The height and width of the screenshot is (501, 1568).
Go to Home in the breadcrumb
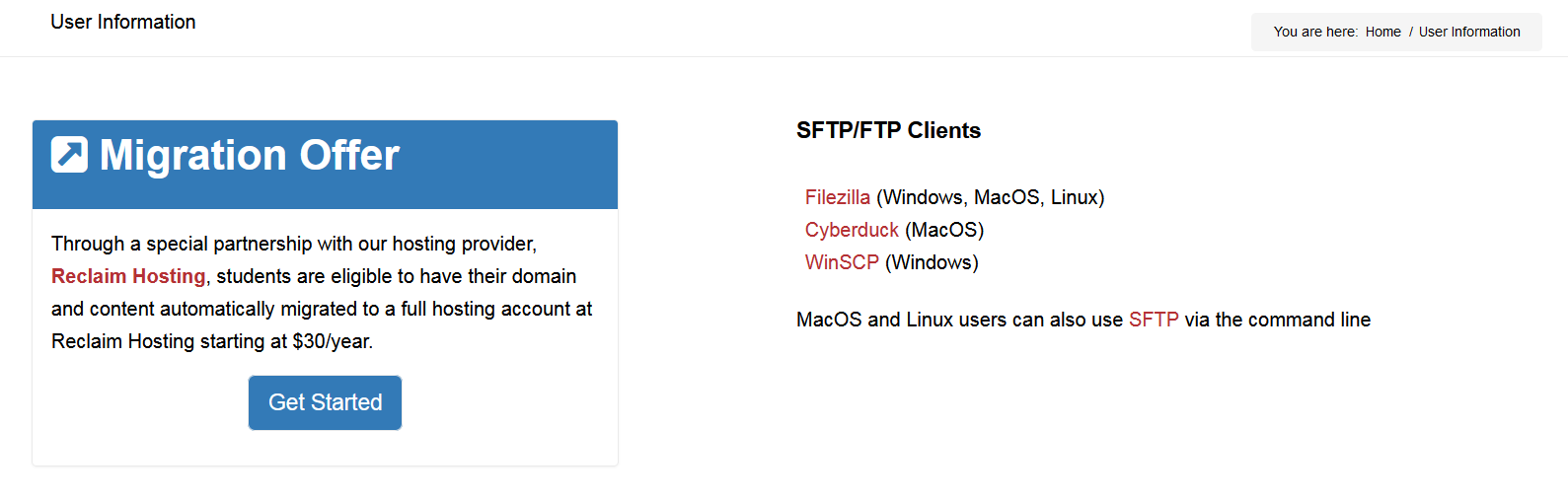(1382, 32)
